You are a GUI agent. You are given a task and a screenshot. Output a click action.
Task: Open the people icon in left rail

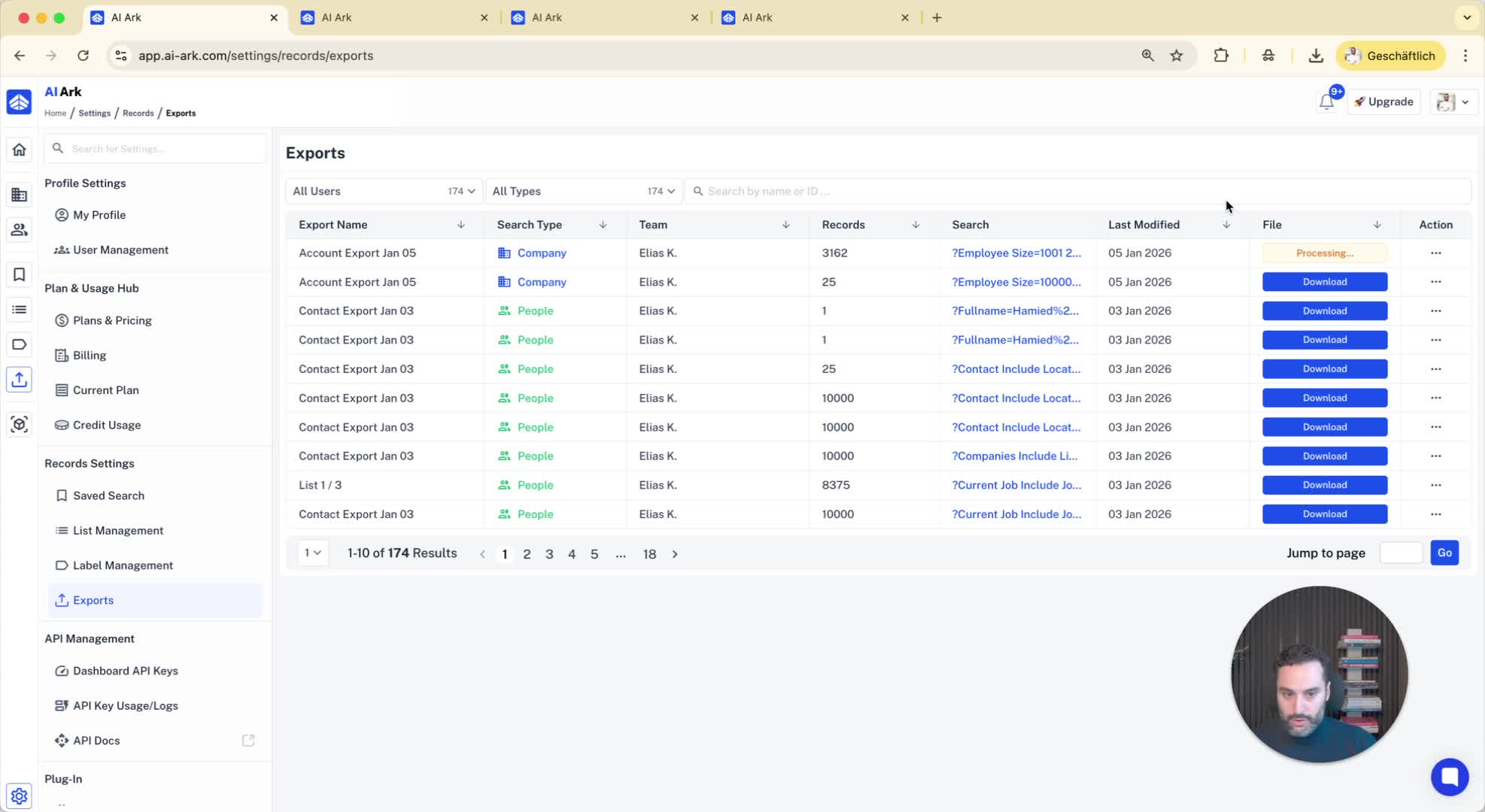19,230
